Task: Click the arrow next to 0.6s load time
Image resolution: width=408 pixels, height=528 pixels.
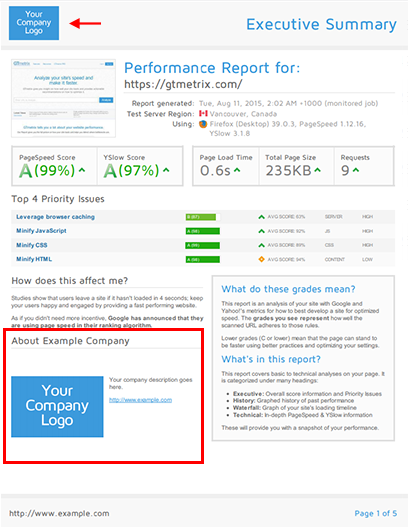Action: click(x=237, y=170)
